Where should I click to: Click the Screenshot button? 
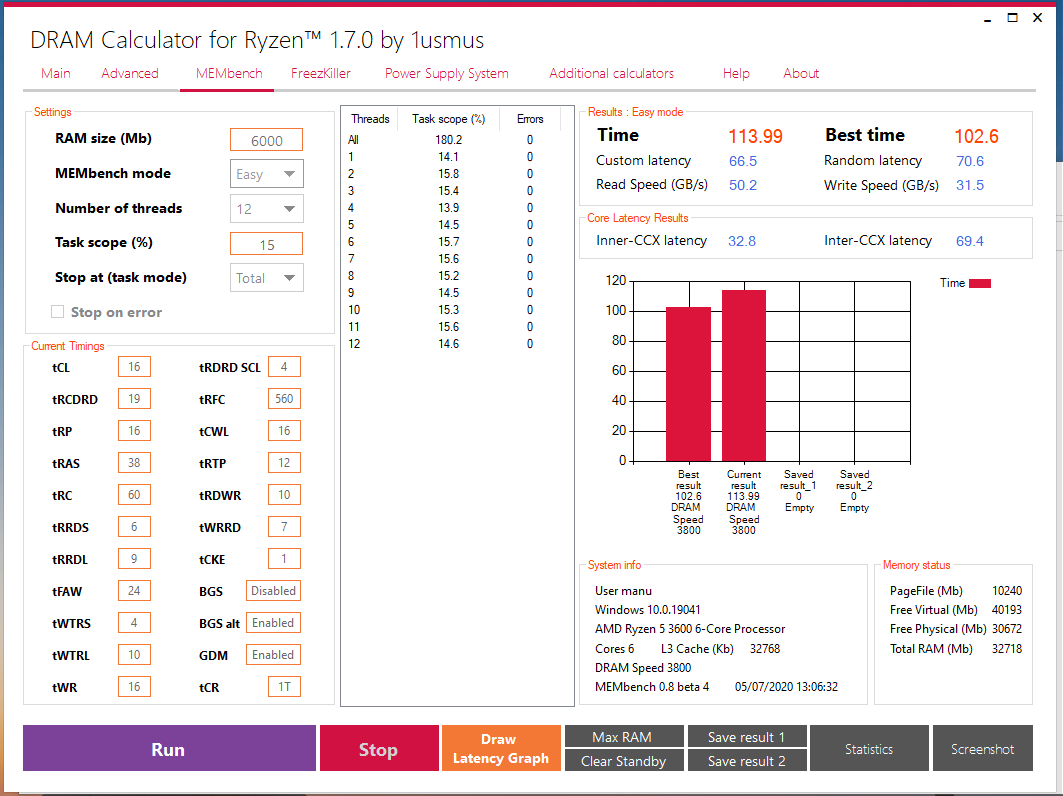(x=983, y=749)
